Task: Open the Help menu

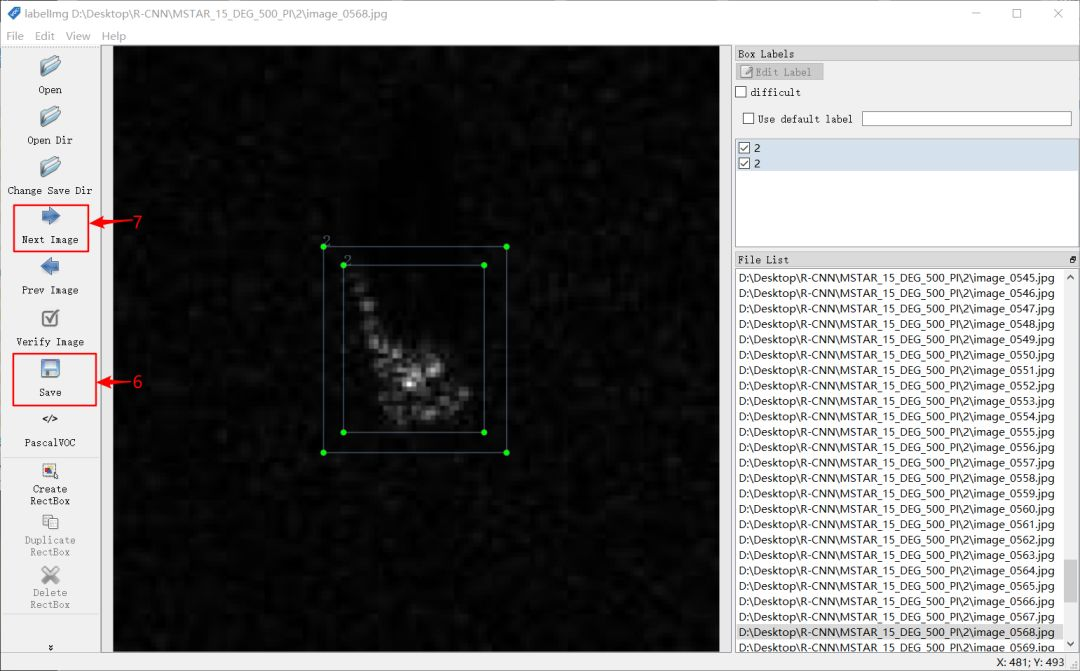Action: pyautogui.click(x=114, y=36)
